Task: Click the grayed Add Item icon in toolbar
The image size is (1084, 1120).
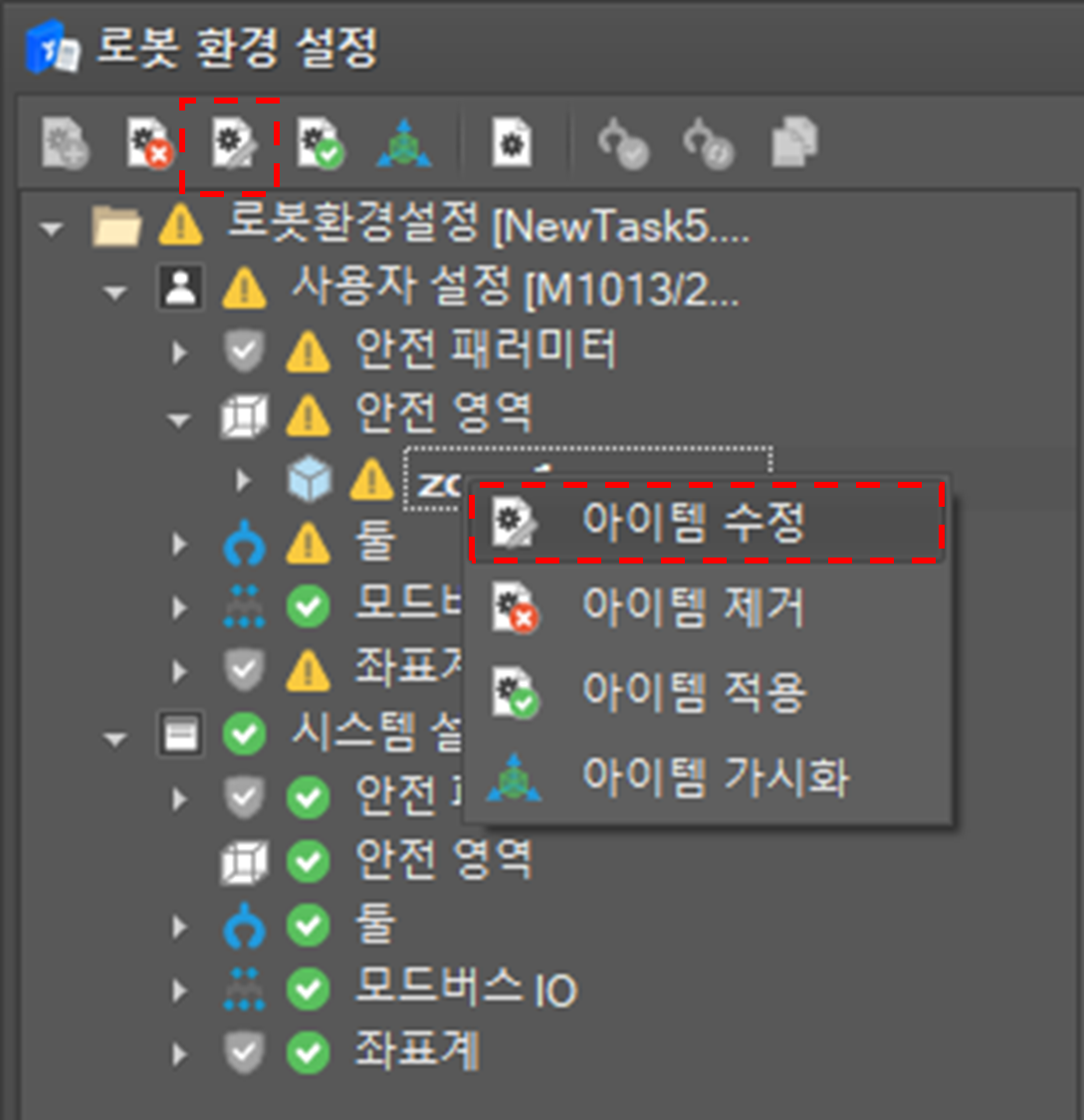Action: [x=66, y=144]
